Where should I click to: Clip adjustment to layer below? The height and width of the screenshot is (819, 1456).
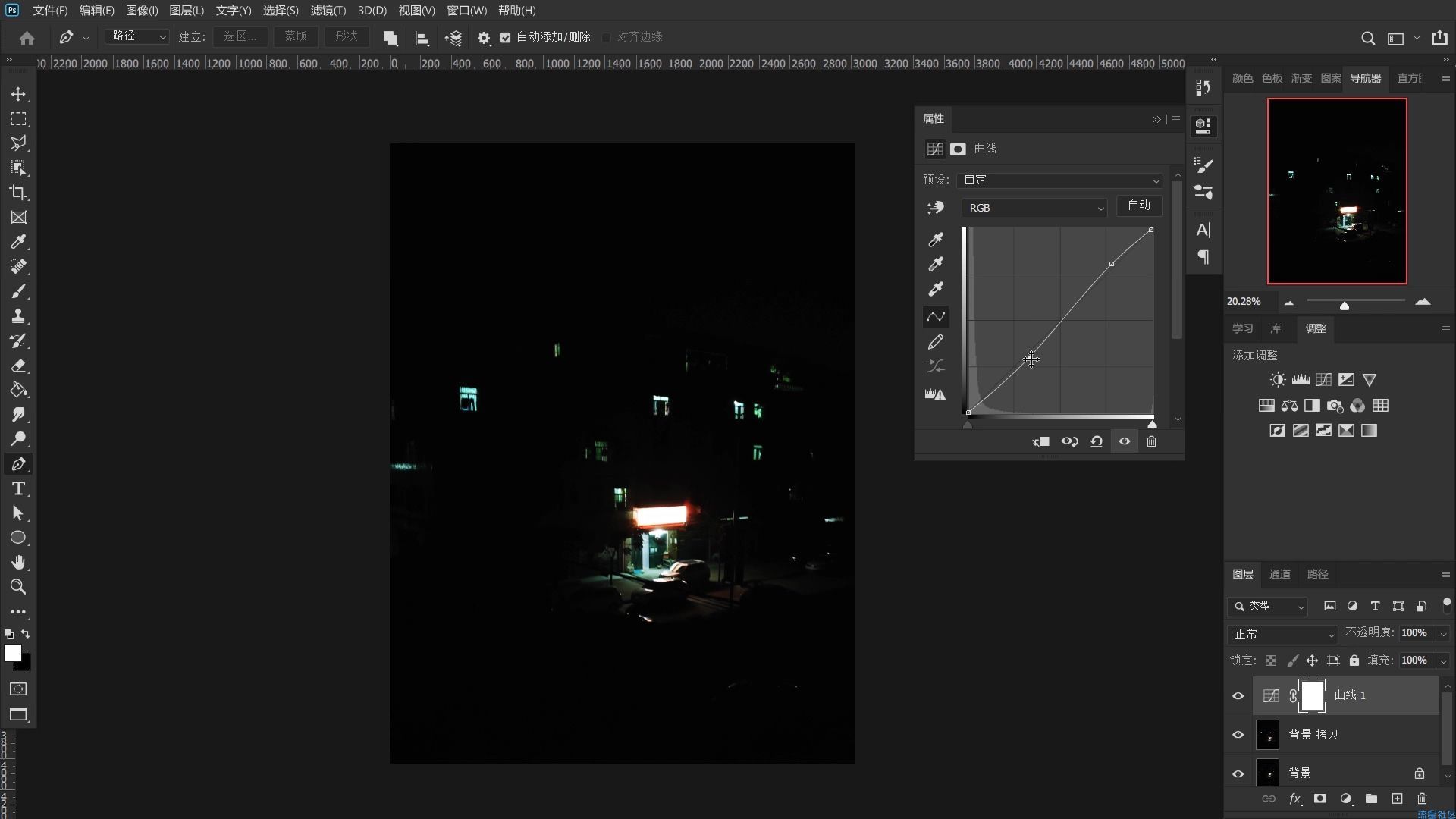(1041, 441)
